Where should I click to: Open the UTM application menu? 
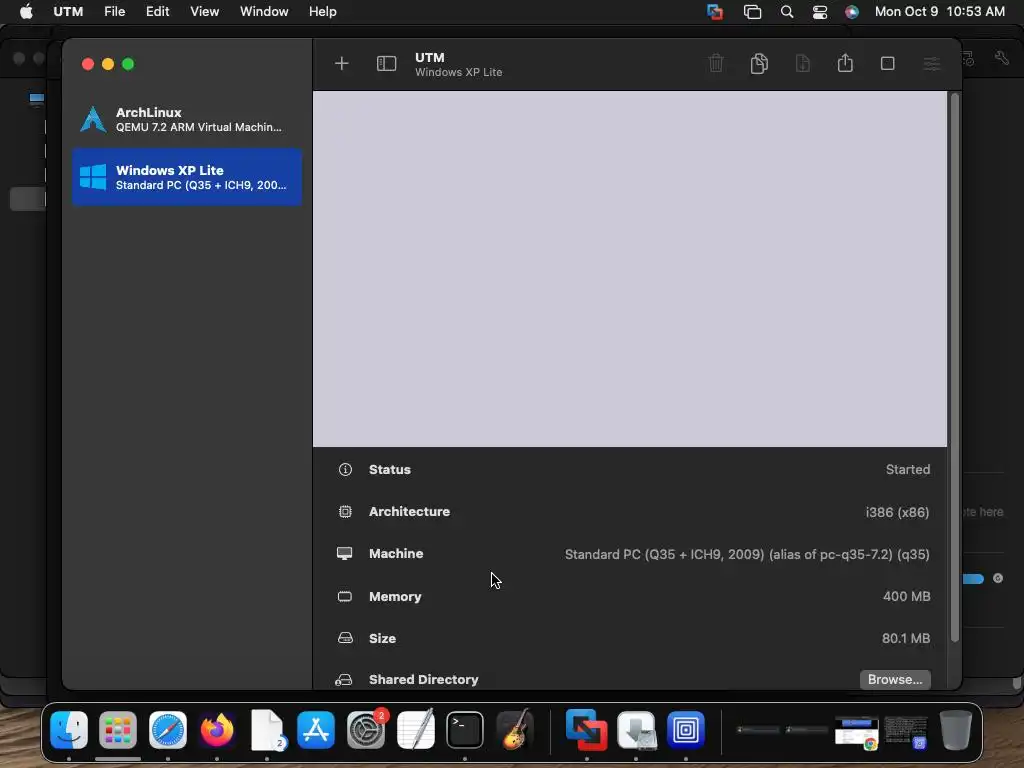click(68, 12)
